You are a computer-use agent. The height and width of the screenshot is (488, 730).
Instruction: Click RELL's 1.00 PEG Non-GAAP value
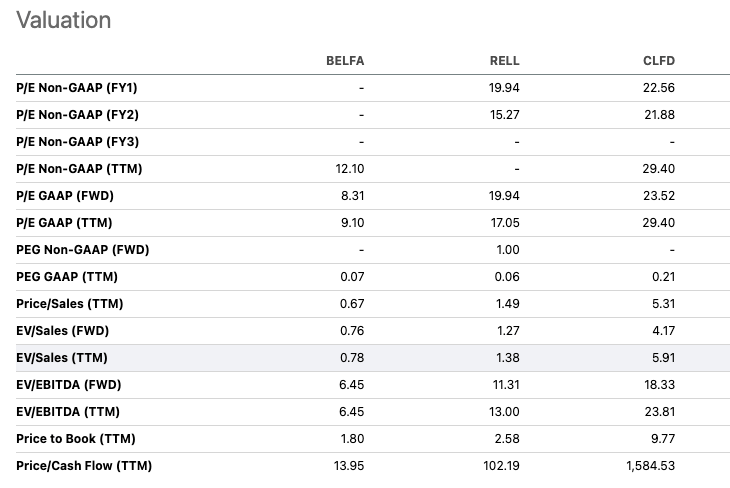(508, 250)
